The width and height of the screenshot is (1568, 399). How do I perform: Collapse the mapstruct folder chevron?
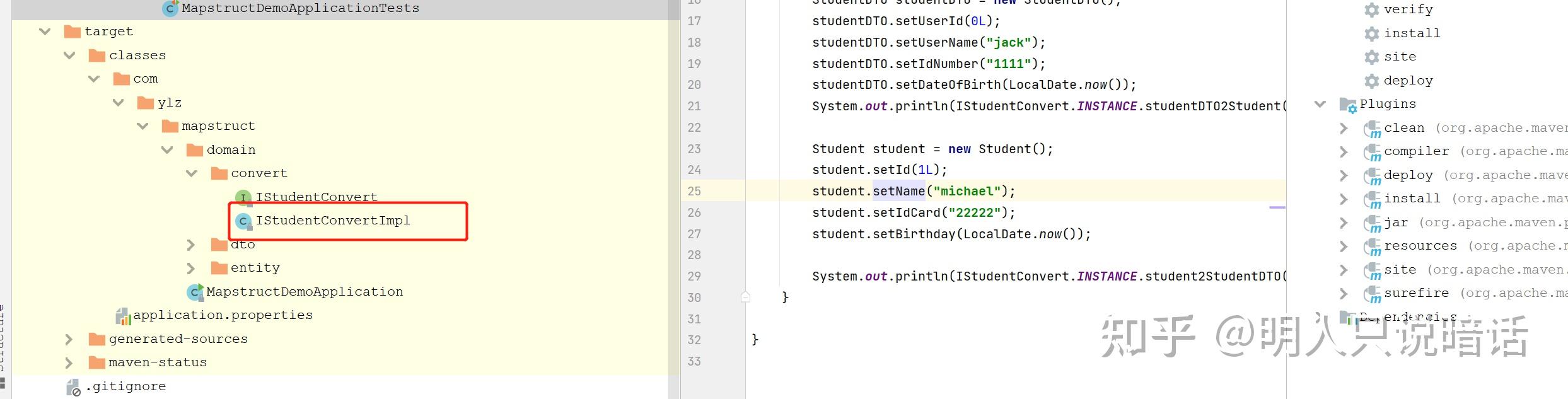point(142,126)
